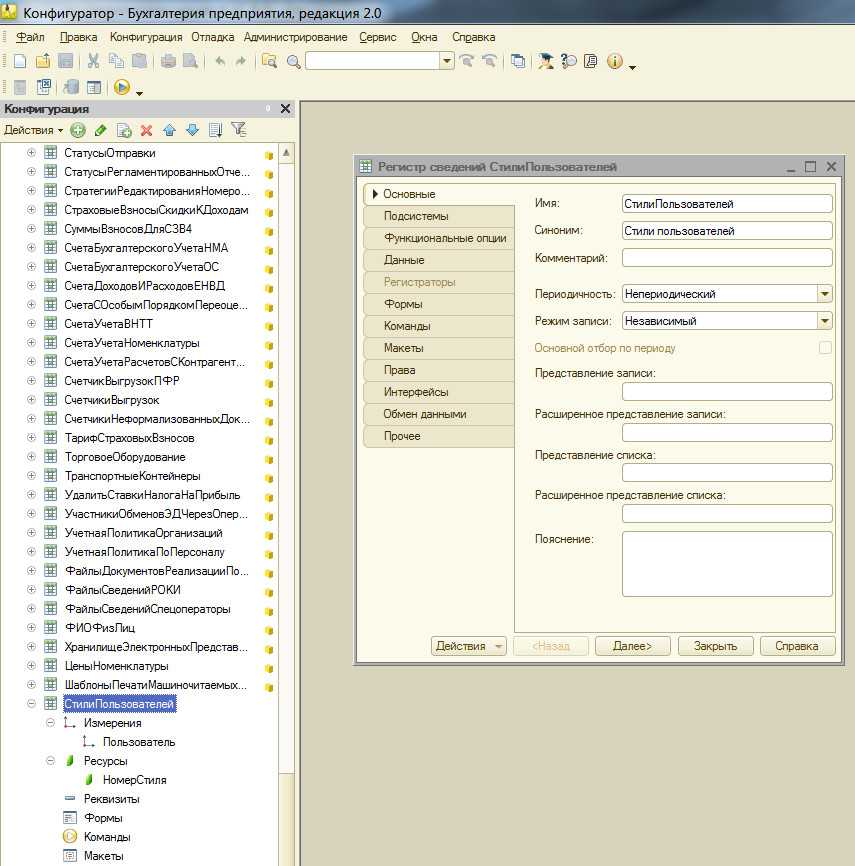Open the Периодичность dropdown
This screenshot has height=866, width=855.
pos(824,294)
